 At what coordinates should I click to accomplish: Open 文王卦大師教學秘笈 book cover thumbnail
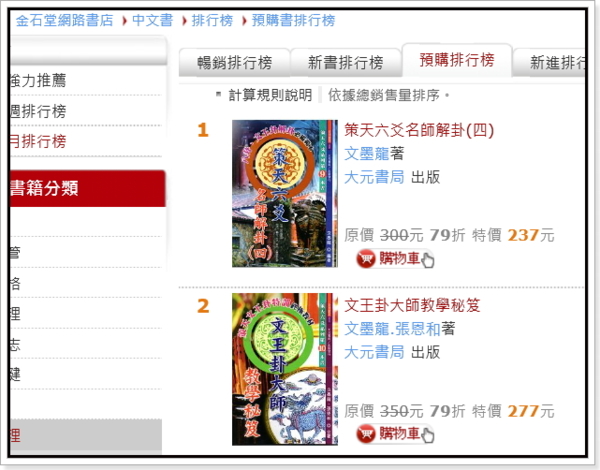(285, 369)
